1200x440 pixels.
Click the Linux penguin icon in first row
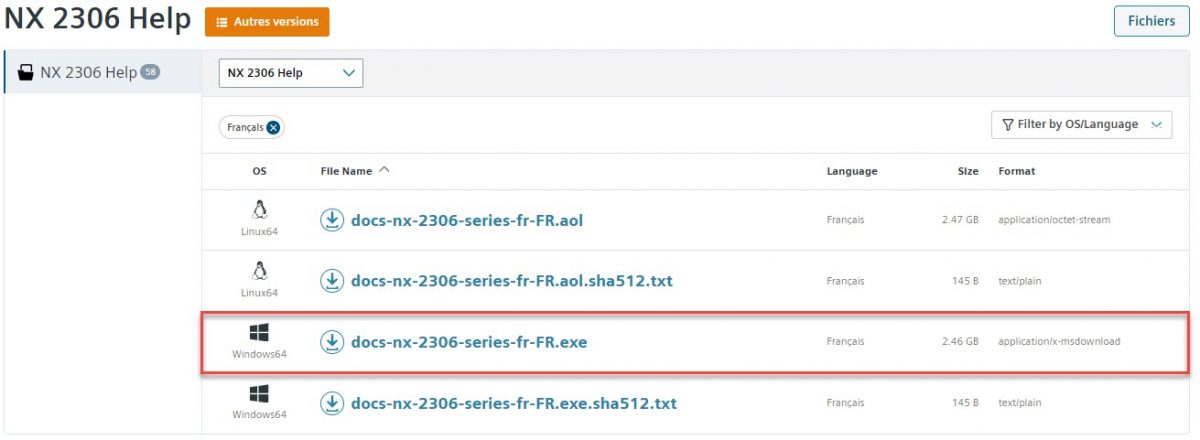click(260, 210)
